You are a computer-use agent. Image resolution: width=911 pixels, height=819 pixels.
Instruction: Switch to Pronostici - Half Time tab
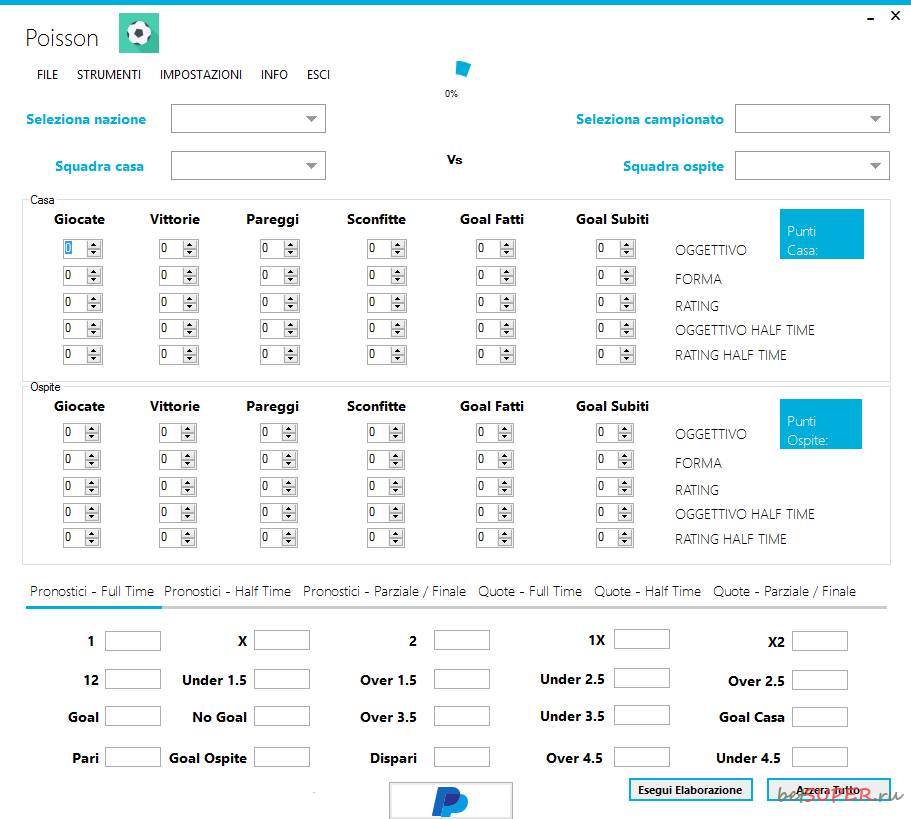click(x=227, y=591)
